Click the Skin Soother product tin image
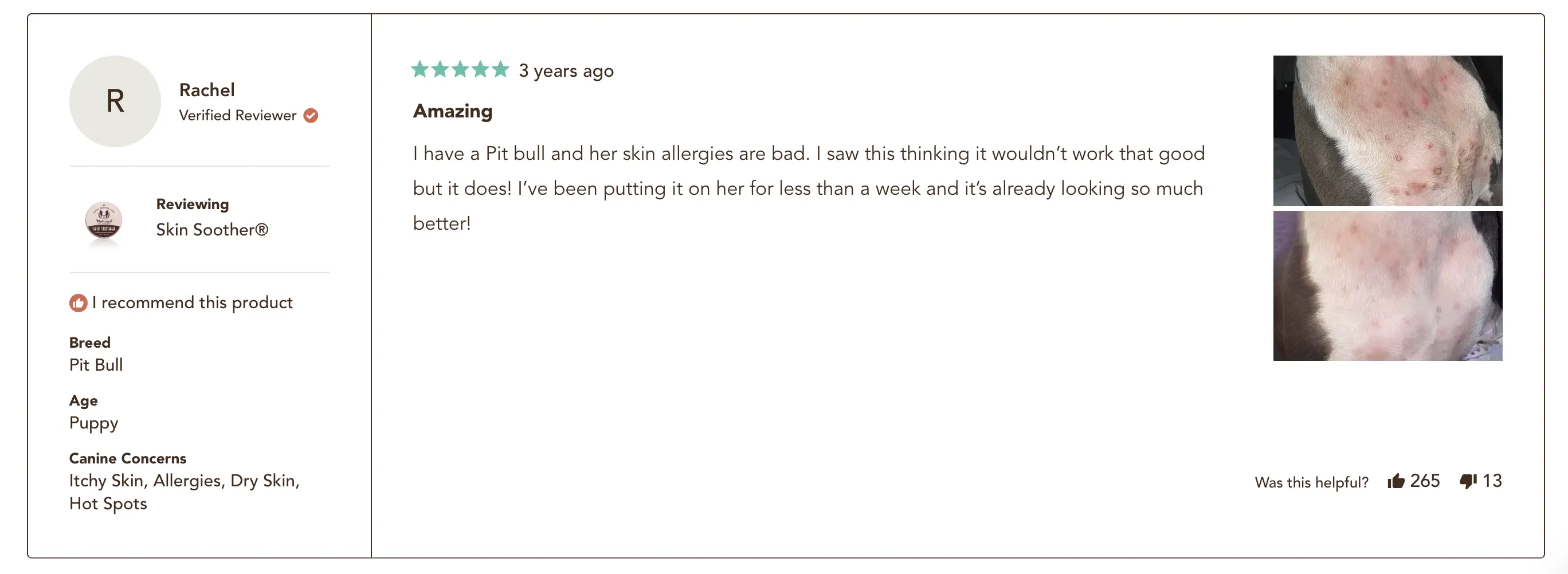This screenshot has height=574, width=1568. click(104, 222)
